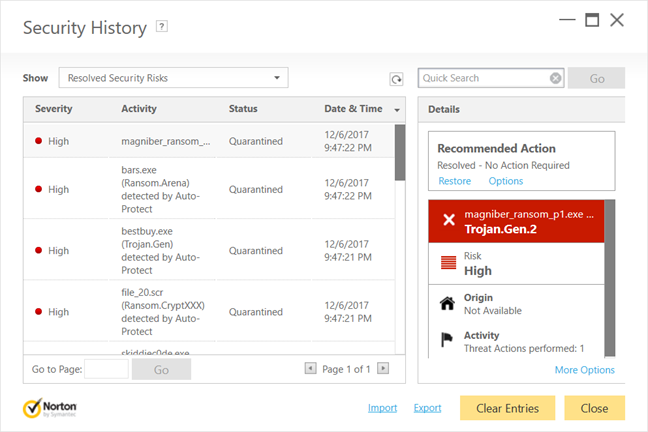This screenshot has height=432, width=648.
Task: Click red severity dot of file_20.scr row
Action: tap(38, 311)
